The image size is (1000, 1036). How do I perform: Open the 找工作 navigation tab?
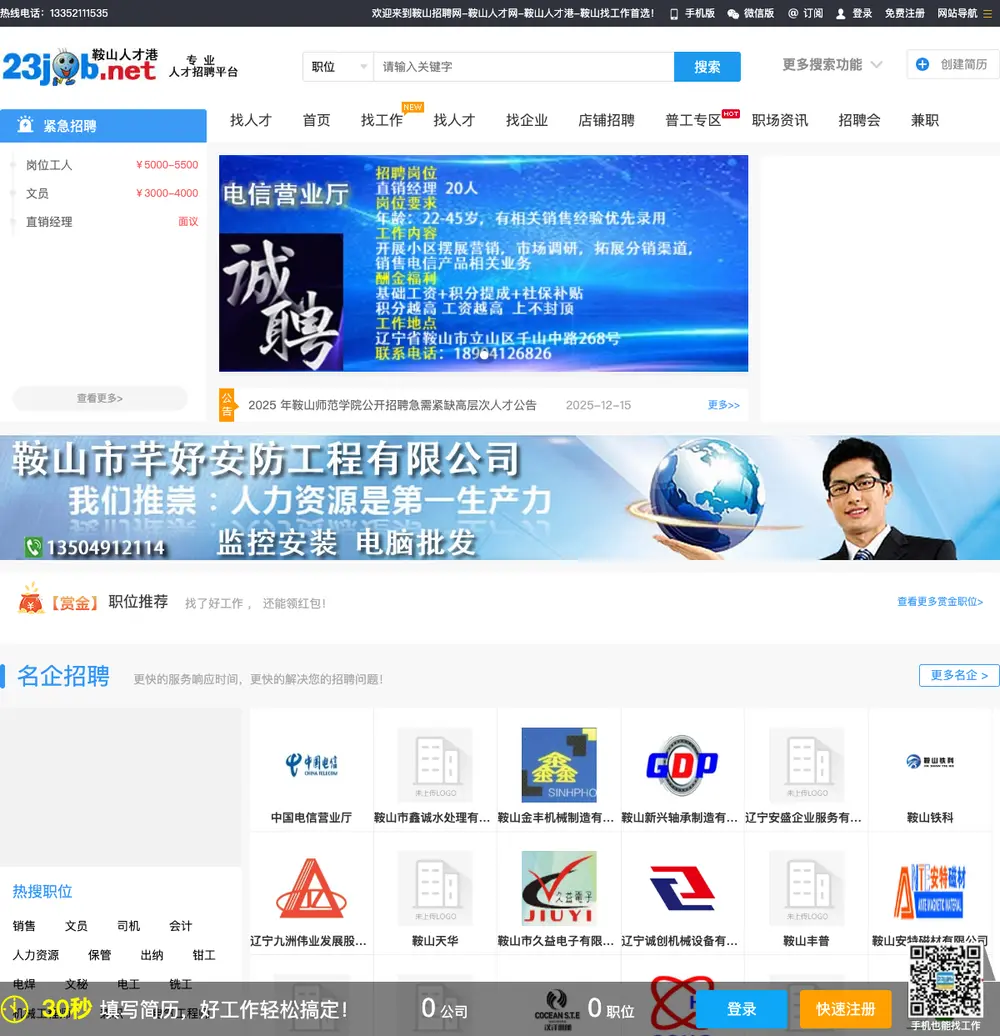coord(382,120)
